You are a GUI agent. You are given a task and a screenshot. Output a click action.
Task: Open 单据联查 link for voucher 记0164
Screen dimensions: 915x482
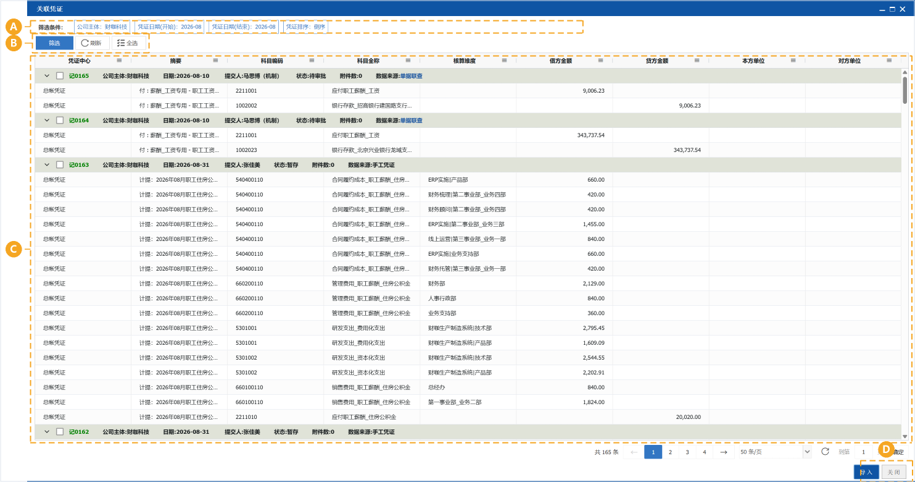tap(411, 120)
